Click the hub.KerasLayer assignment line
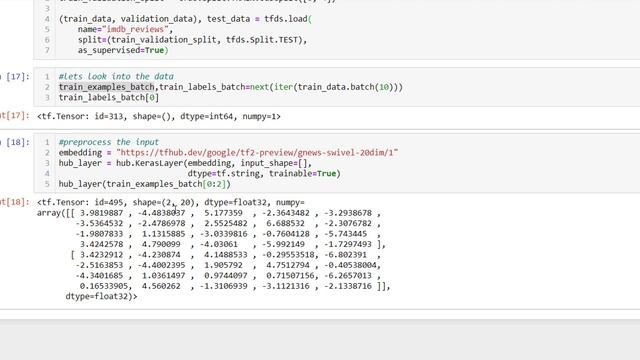 pyautogui.click(x=185, y=163)
